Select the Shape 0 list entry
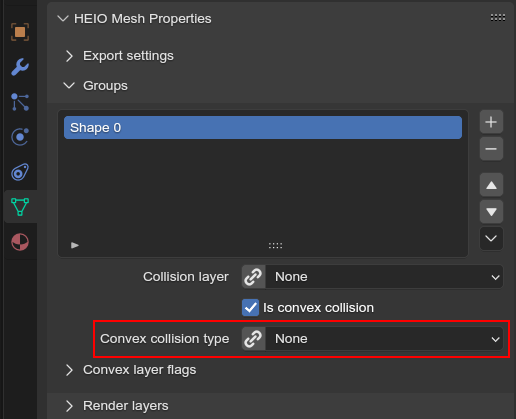The width and height of the screenshot is (516, 419). (263, 128)
